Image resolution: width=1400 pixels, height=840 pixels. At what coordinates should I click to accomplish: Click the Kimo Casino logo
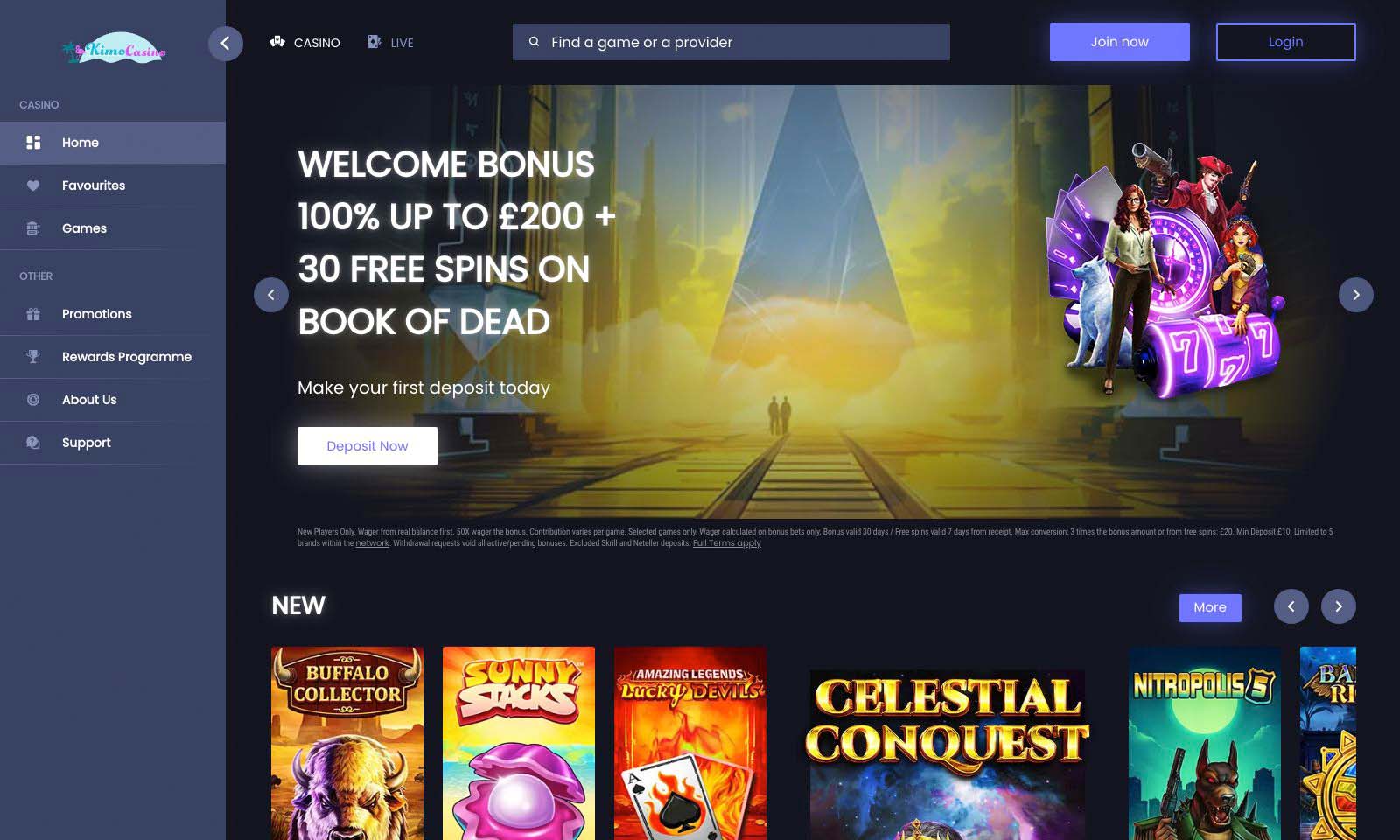[114, 48]
